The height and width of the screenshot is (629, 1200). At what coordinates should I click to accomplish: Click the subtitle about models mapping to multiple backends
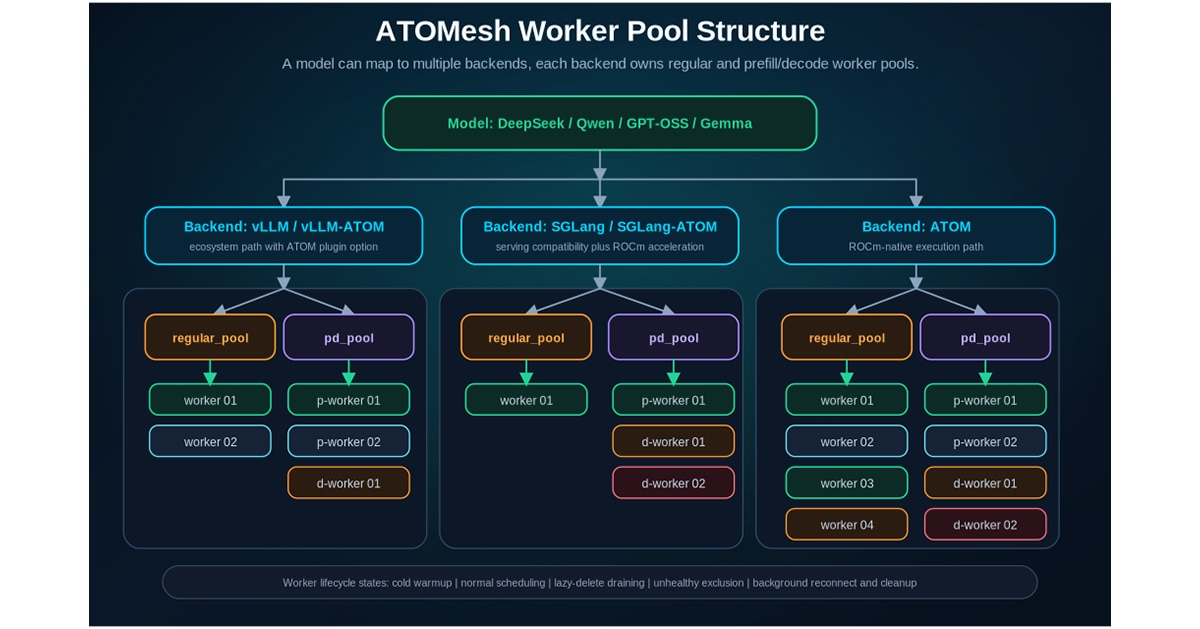pos(600,64)
